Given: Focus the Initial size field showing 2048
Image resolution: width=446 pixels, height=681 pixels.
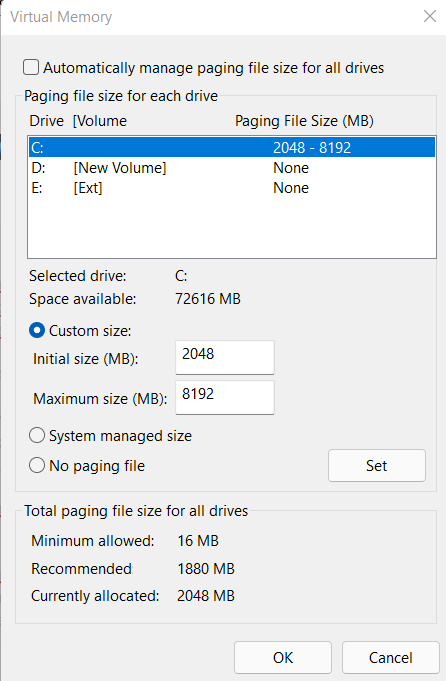Looking at the screenshot, I should click(x=225, y=357).
